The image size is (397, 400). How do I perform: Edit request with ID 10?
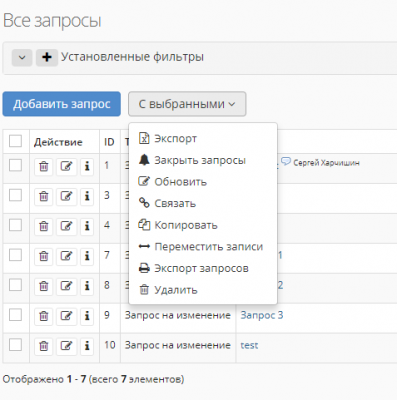point(66,346)
